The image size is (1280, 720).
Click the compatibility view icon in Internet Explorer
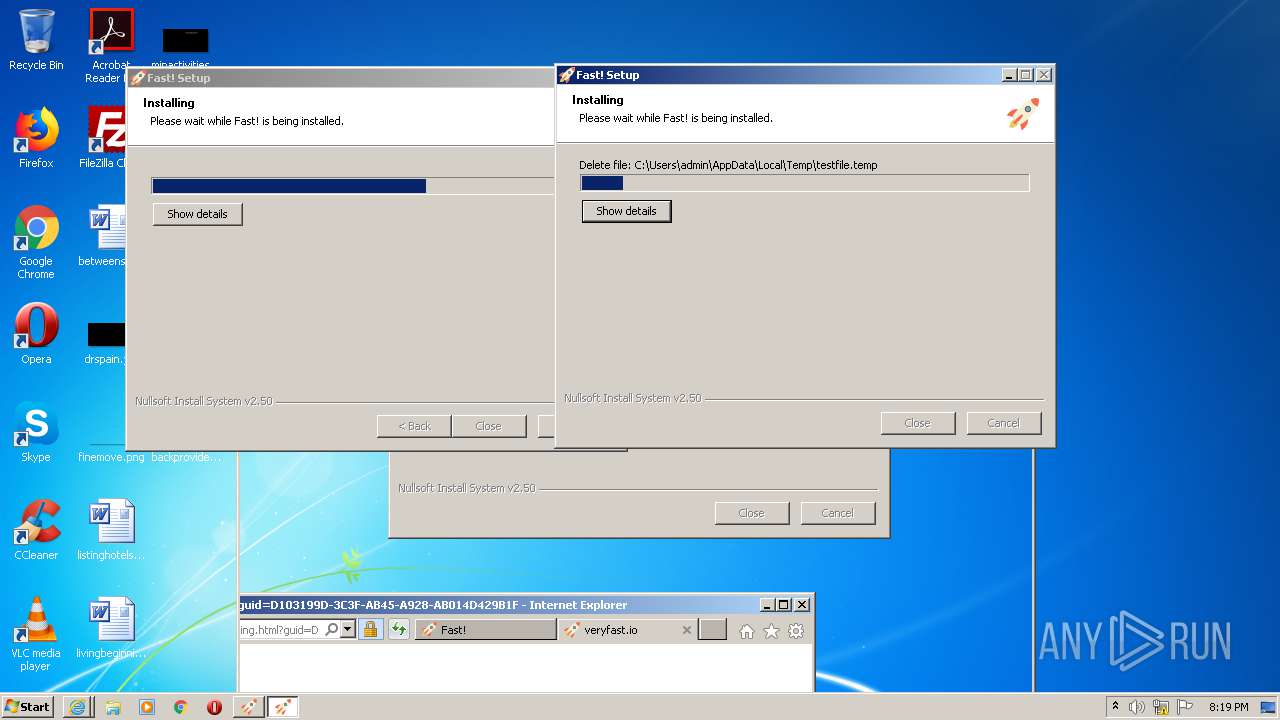click(x=399, y=630)
